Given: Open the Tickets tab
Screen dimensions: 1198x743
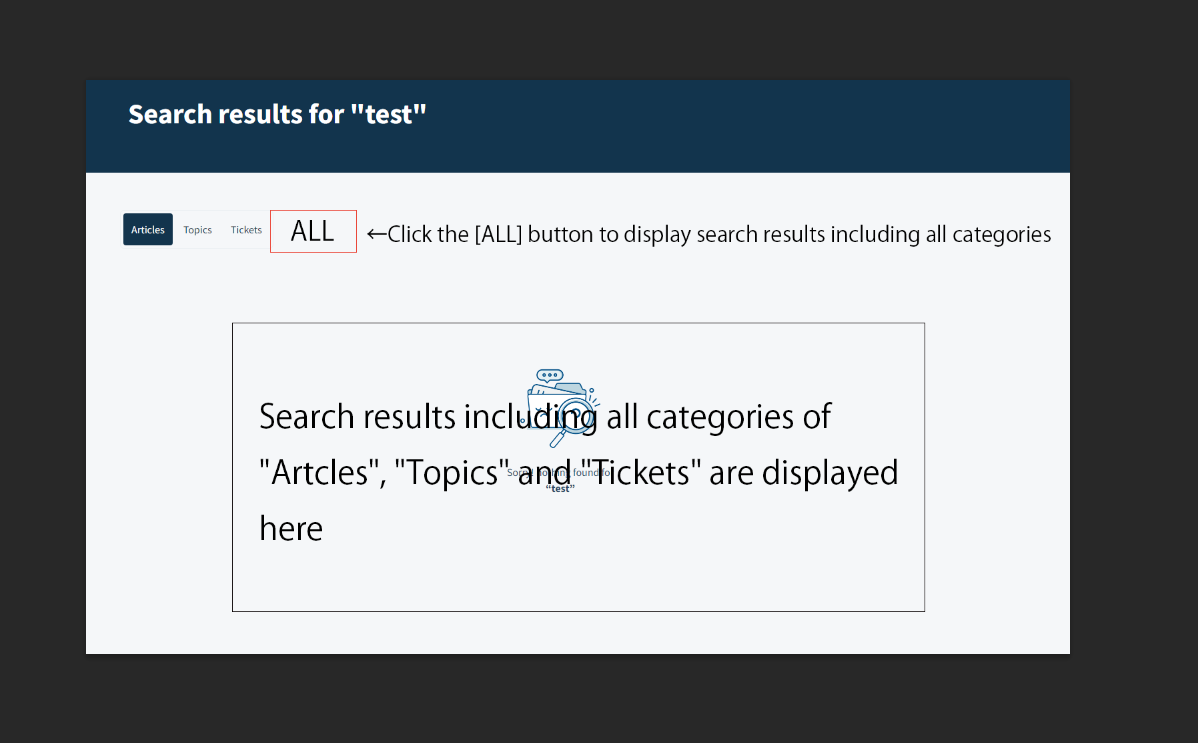Looking at the screenshot, I should pyautogui.click(x=246, y=230).
